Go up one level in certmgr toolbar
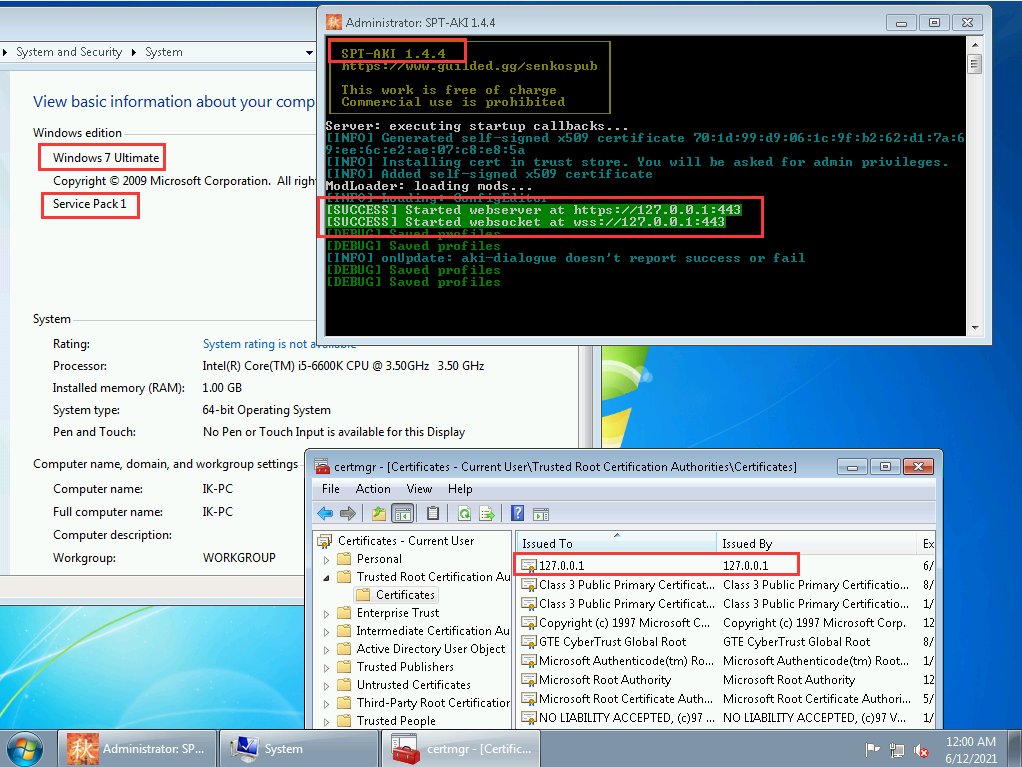The width and height of the screenshot is (1022, 767). [x=379, y=514]
